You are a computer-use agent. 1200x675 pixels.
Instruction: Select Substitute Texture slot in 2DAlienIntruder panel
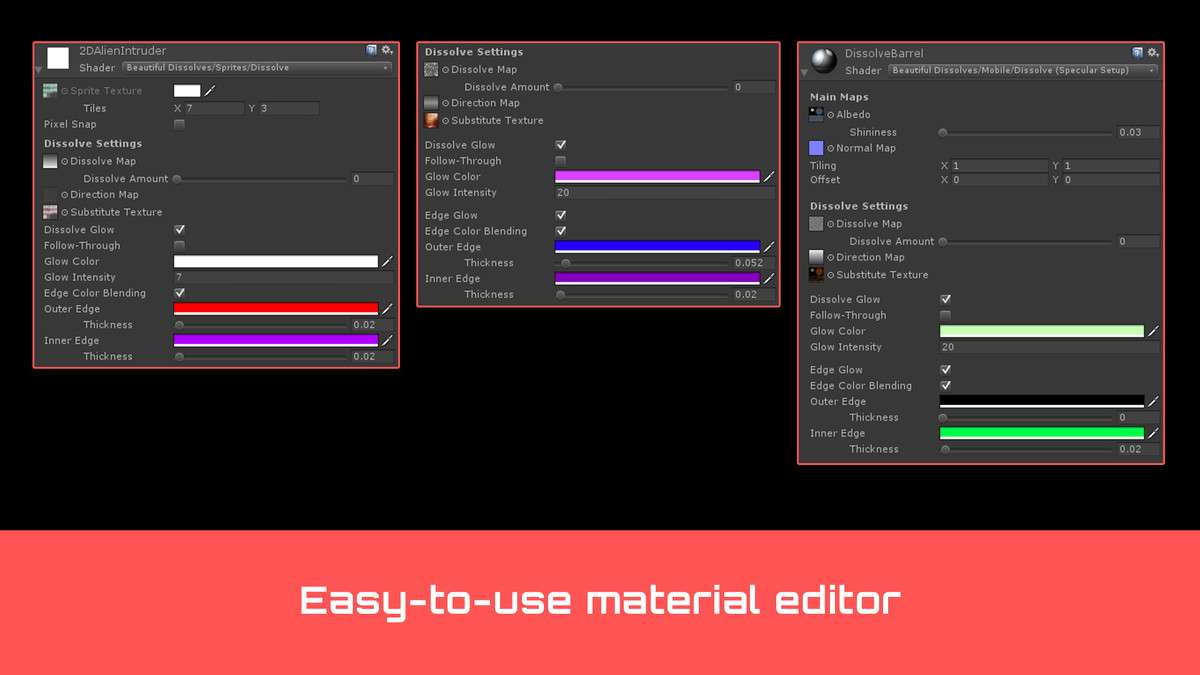click(x=50, y=212)
